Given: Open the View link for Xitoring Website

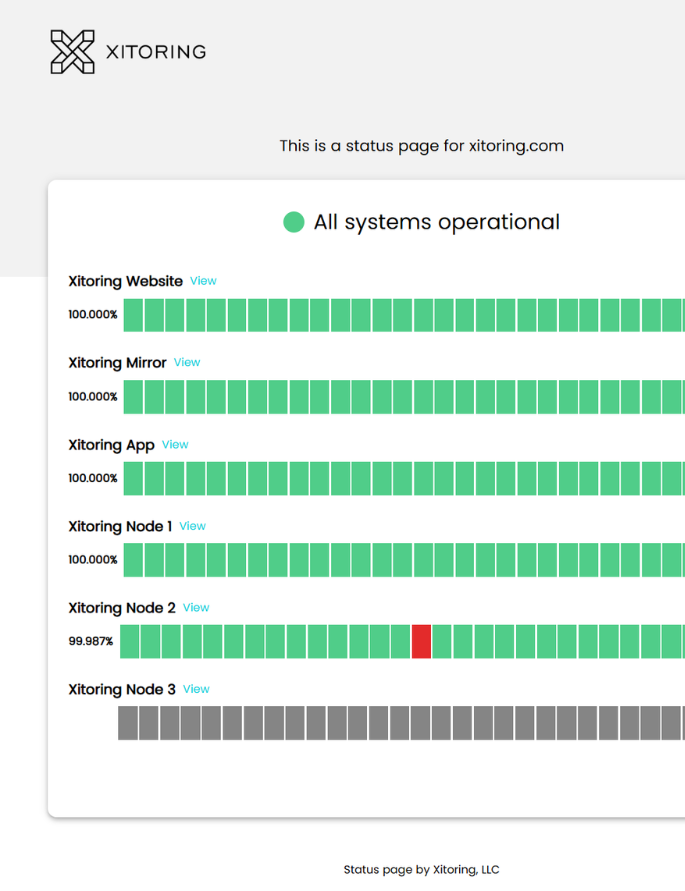Looking at the screenshot, I should 203,281.
